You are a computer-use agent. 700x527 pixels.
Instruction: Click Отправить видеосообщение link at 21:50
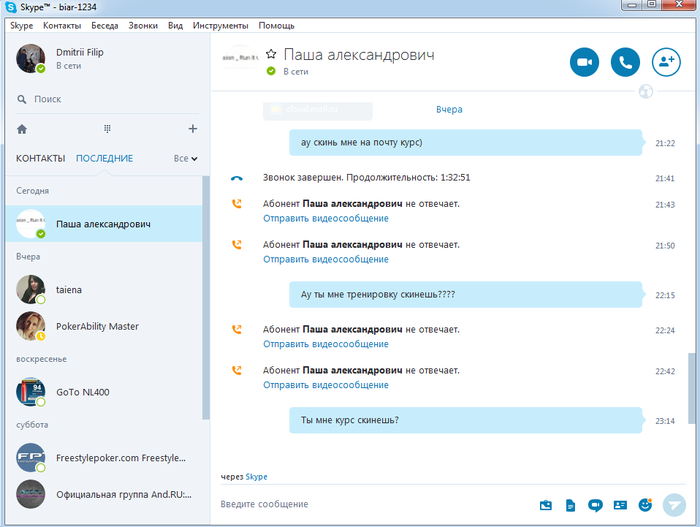point(325,259)
